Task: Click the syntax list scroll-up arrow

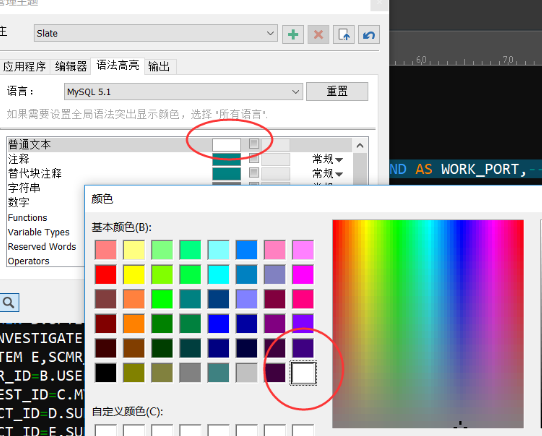Action: pyautogui.click(x=360, y=146)
